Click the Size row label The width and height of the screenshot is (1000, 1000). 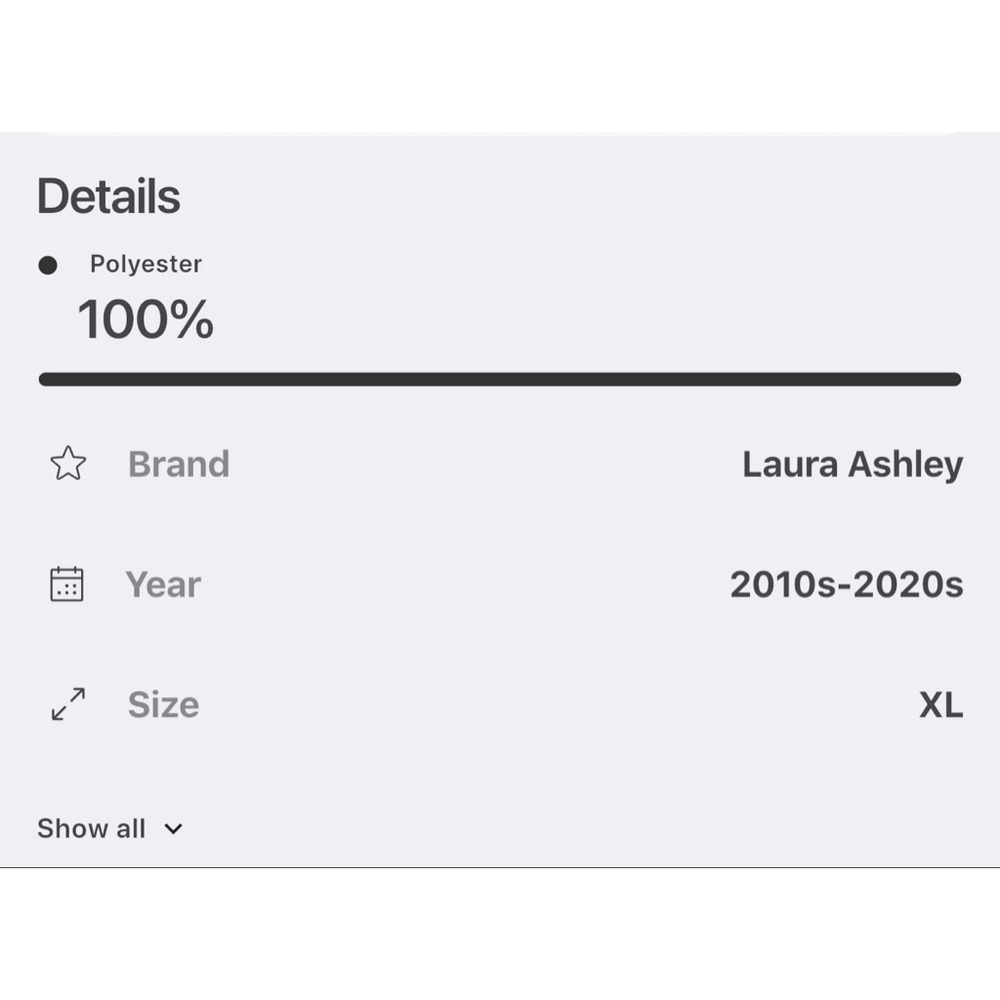click(x=163, y=705)
